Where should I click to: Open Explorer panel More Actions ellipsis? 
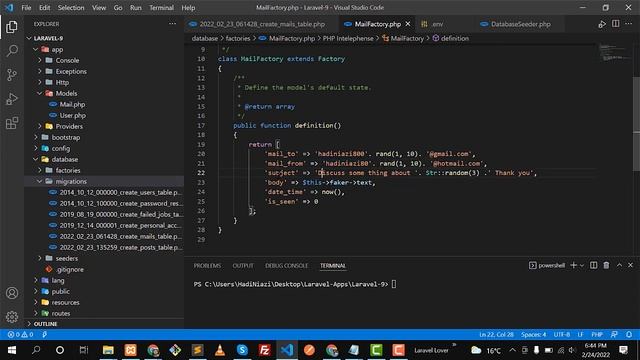coord(173,24)
